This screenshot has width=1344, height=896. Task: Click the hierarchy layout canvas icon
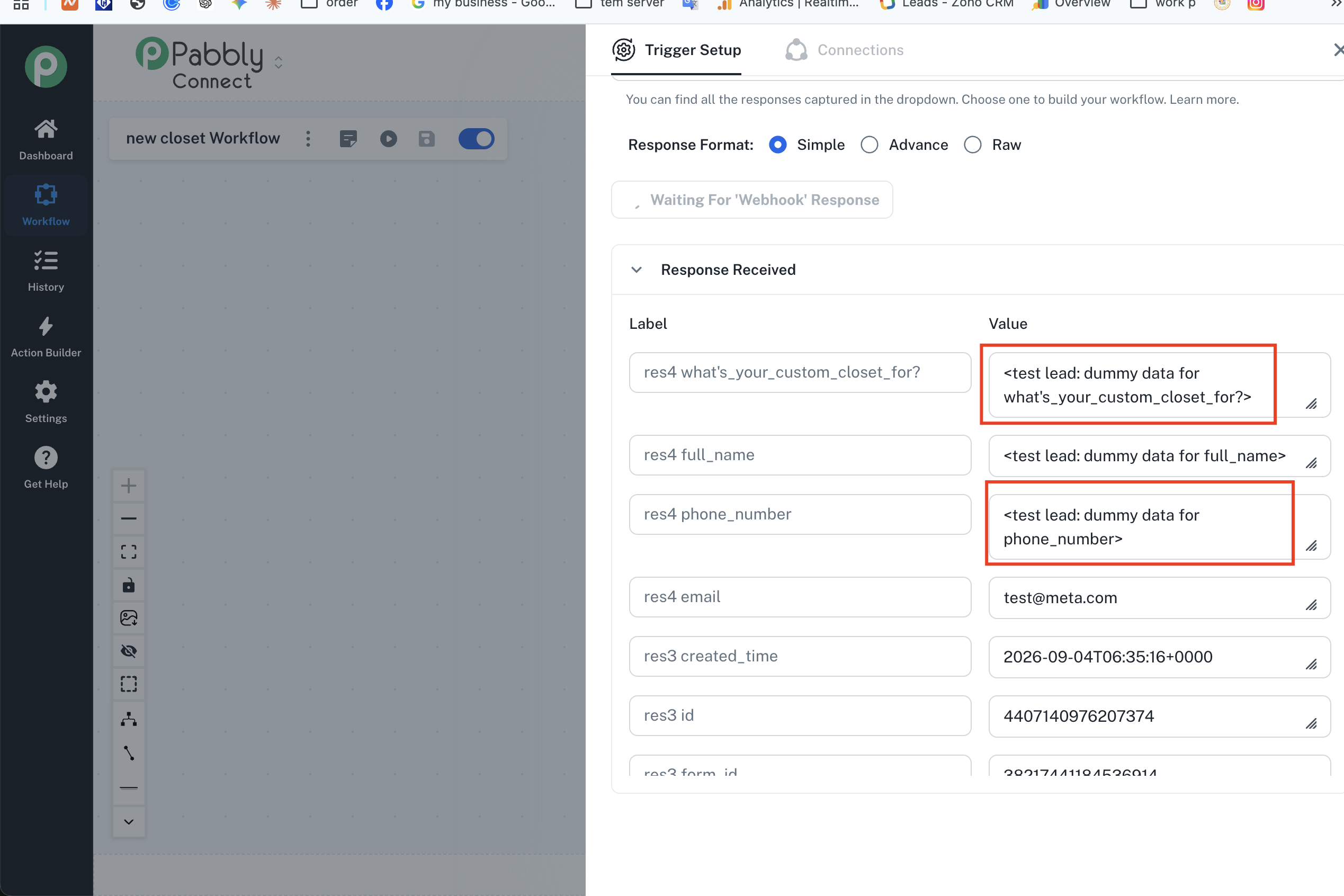(x=129, y=719)
